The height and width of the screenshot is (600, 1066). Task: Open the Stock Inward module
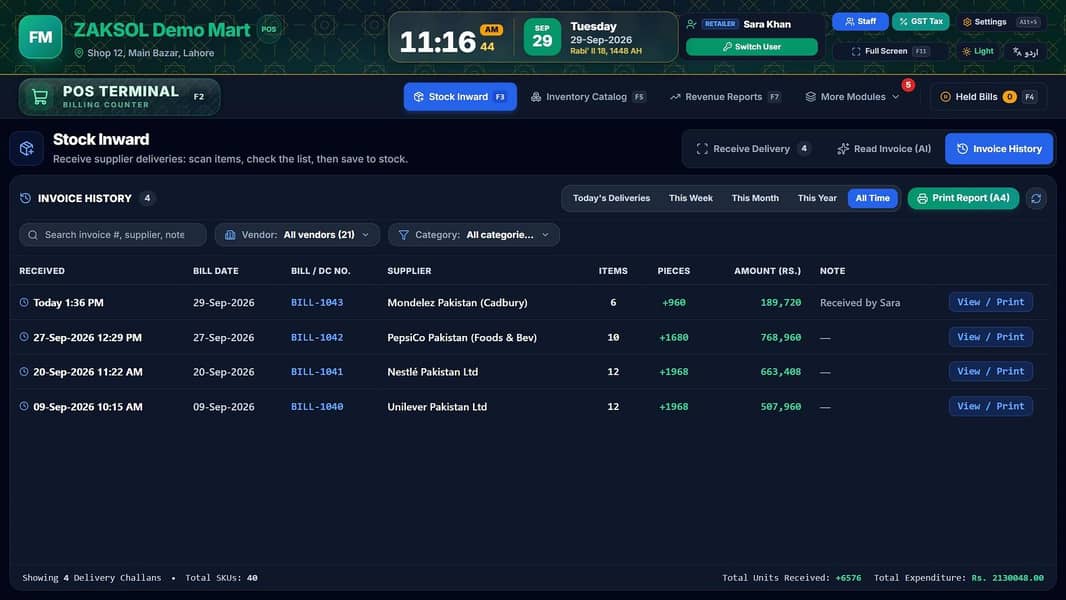[x=460, y=97]
